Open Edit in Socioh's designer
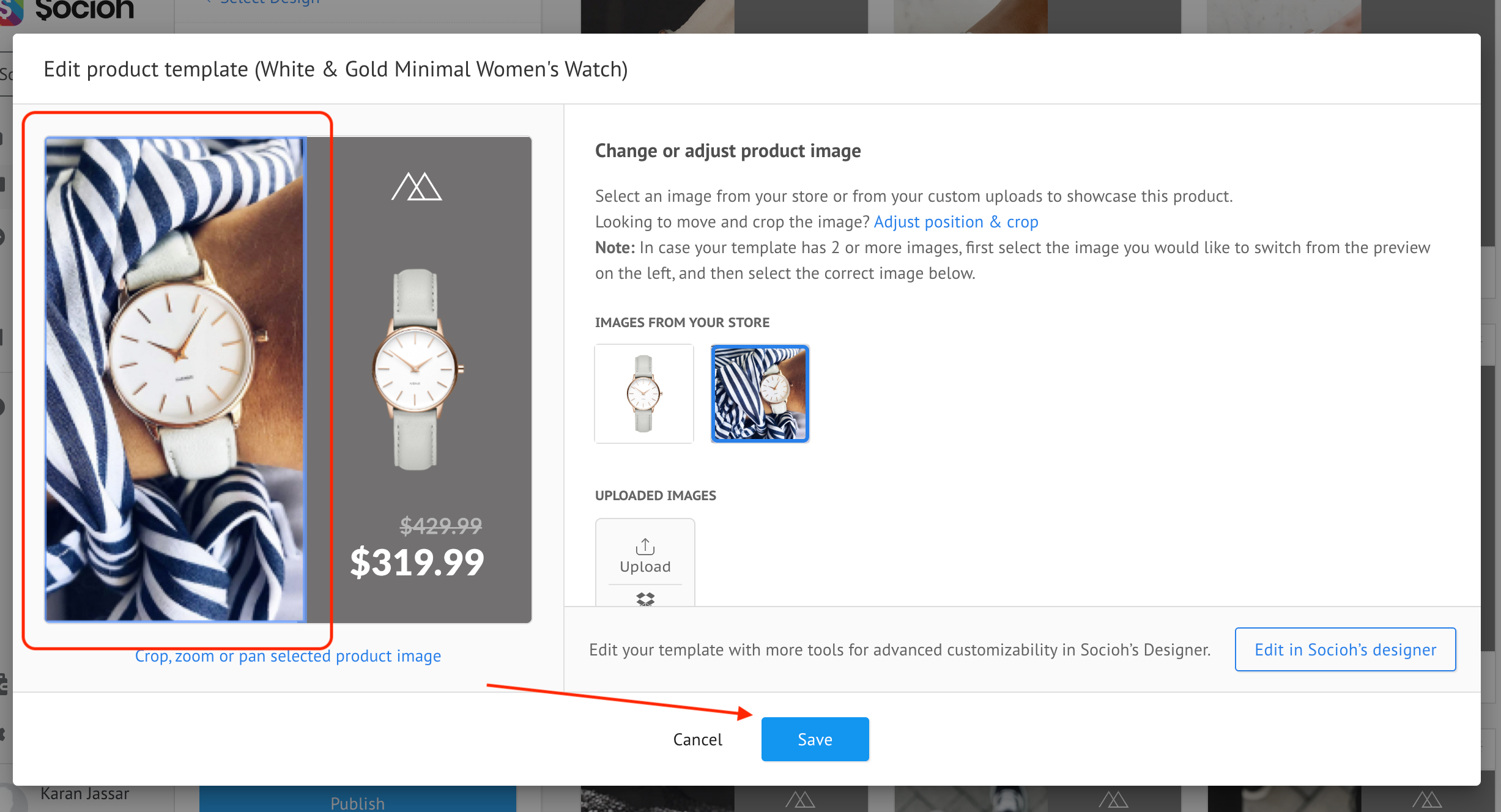 point(1345,649)
